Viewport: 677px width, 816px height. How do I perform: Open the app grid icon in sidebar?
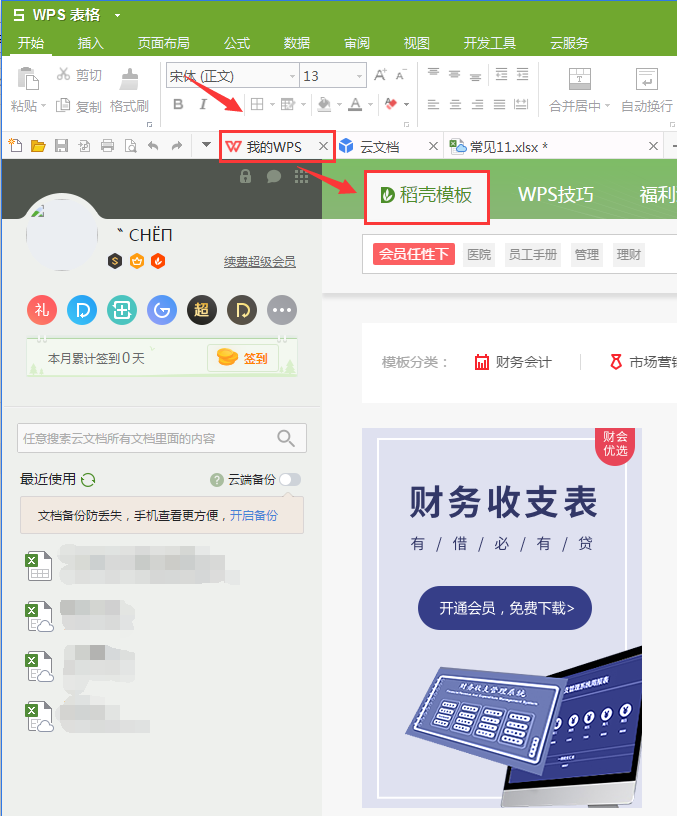click(301, 176)
